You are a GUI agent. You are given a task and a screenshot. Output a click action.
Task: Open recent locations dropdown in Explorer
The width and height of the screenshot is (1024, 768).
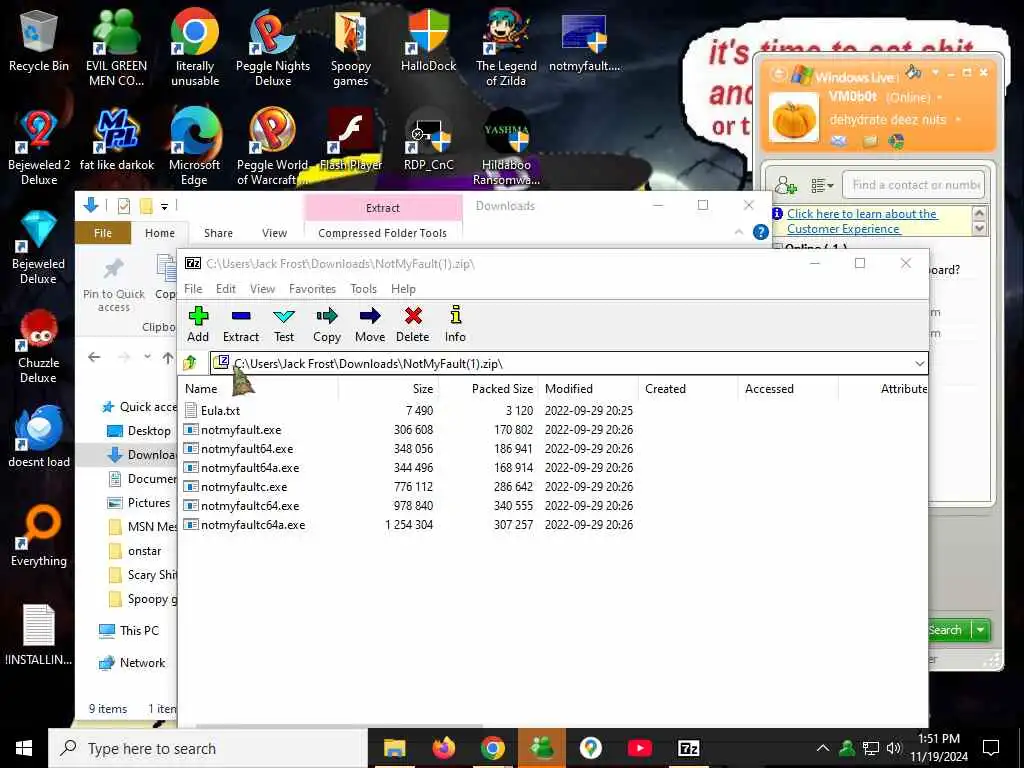pyautogui.click(x=148, y=357)
